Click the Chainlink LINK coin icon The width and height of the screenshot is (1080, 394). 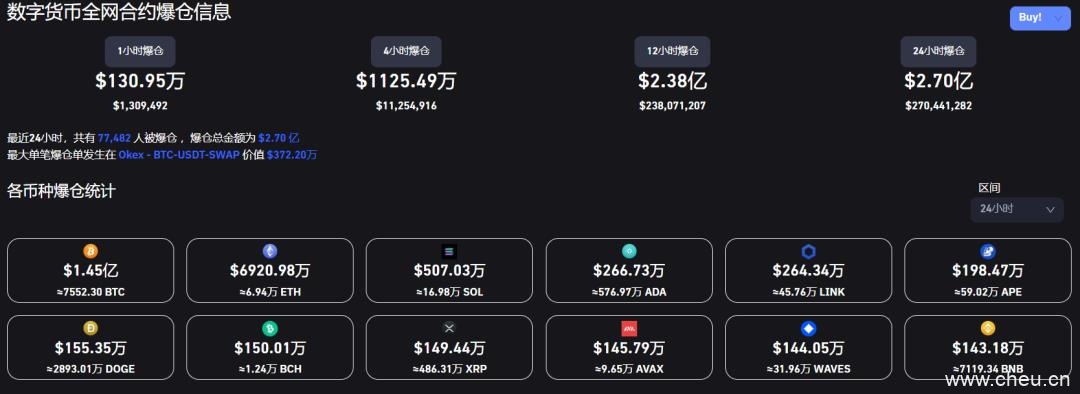pyautogui.click(x=809, y=251)
